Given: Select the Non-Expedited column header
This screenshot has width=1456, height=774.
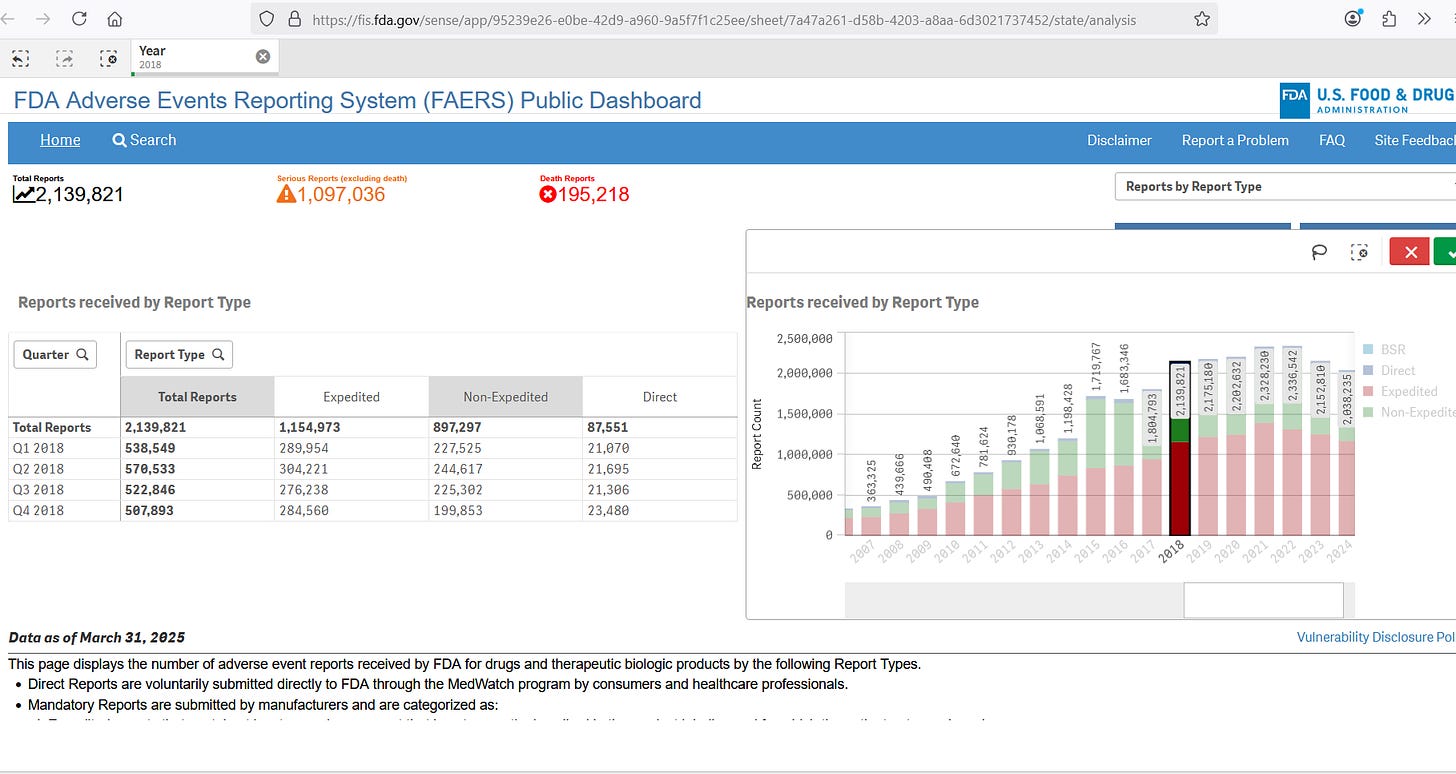Looking at the screenshot, I should click(505, 397).
